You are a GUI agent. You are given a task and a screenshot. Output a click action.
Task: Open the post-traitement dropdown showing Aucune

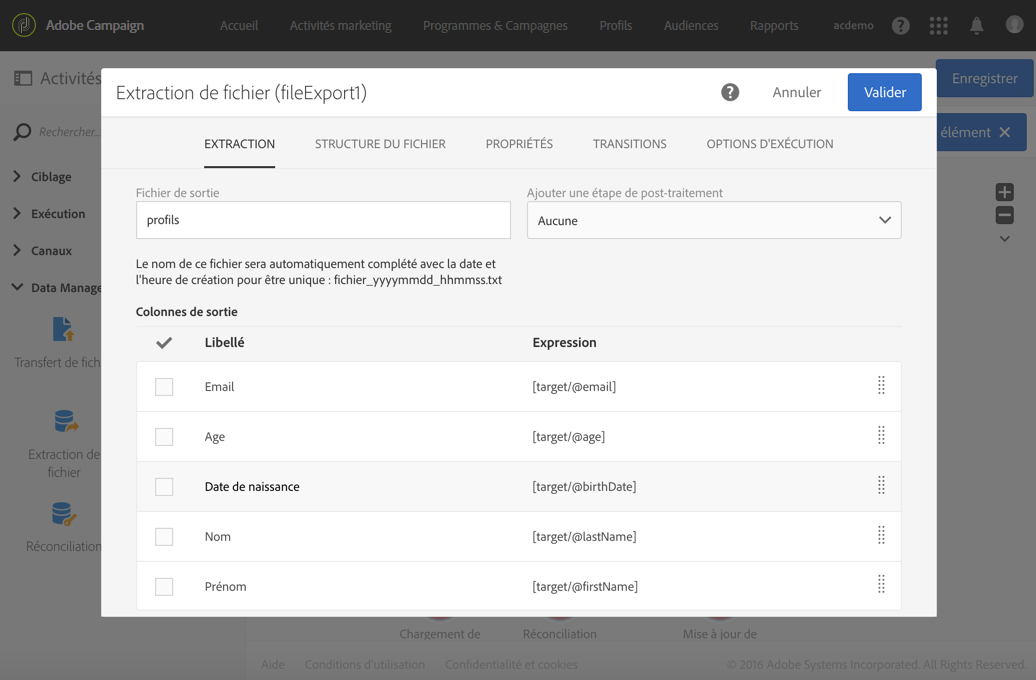tap(714, 221)
